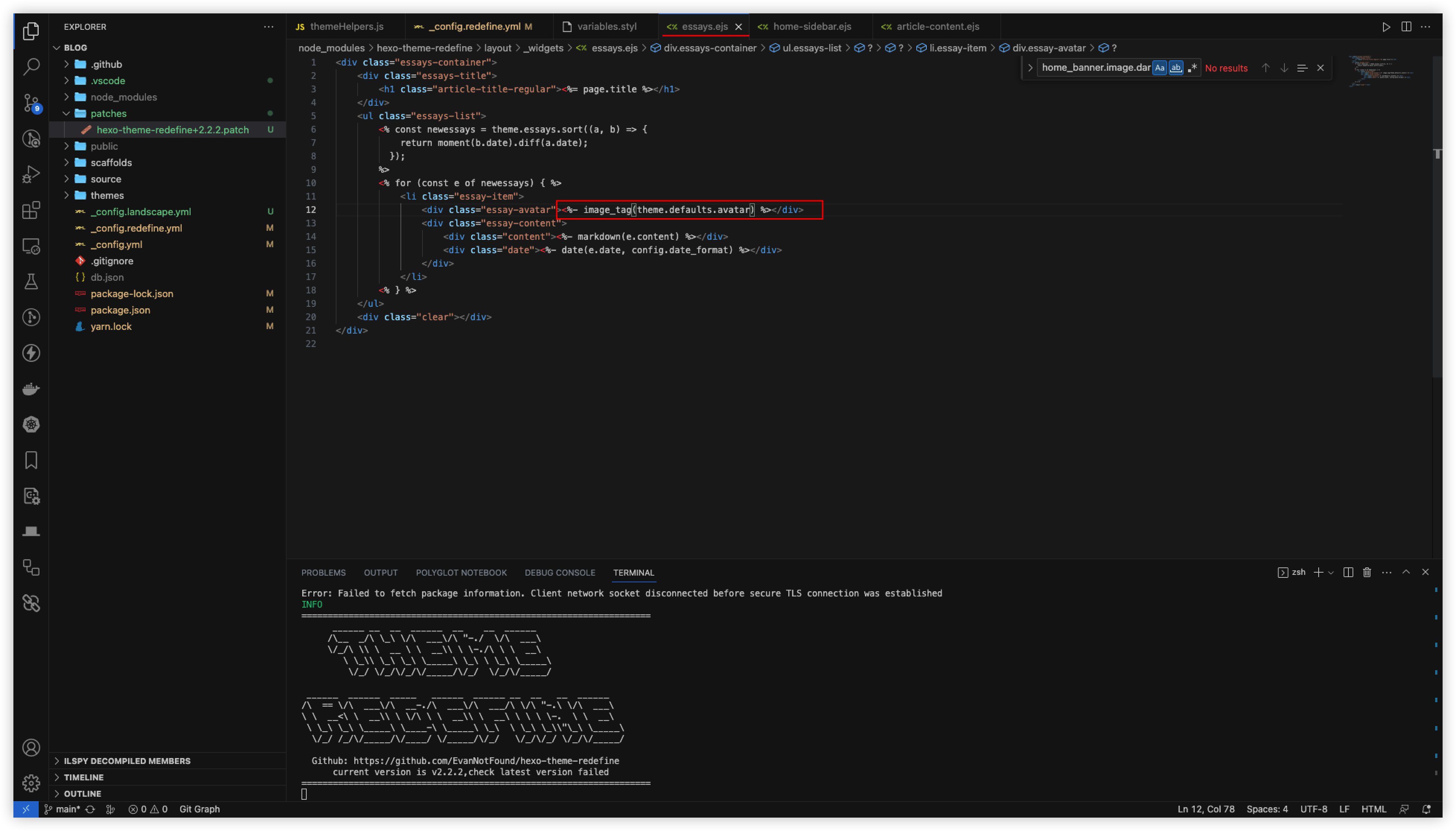Open the Extensions view
Image resolution: width=1456 pixels, height=831 pixels.
click(x=31, y=210)
